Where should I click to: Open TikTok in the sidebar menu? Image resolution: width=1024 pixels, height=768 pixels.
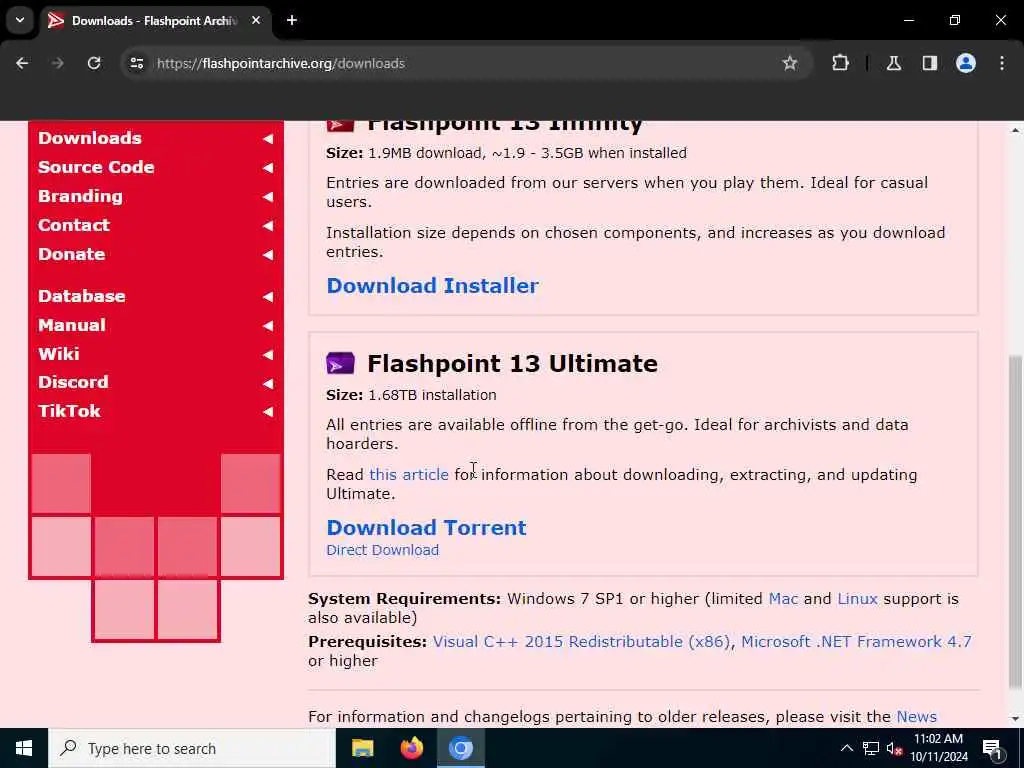pos(69,411)
